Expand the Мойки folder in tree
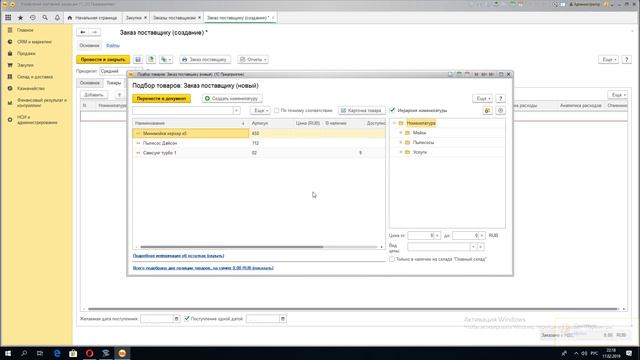This screenshot has height=360, width=640. [401, 133]
